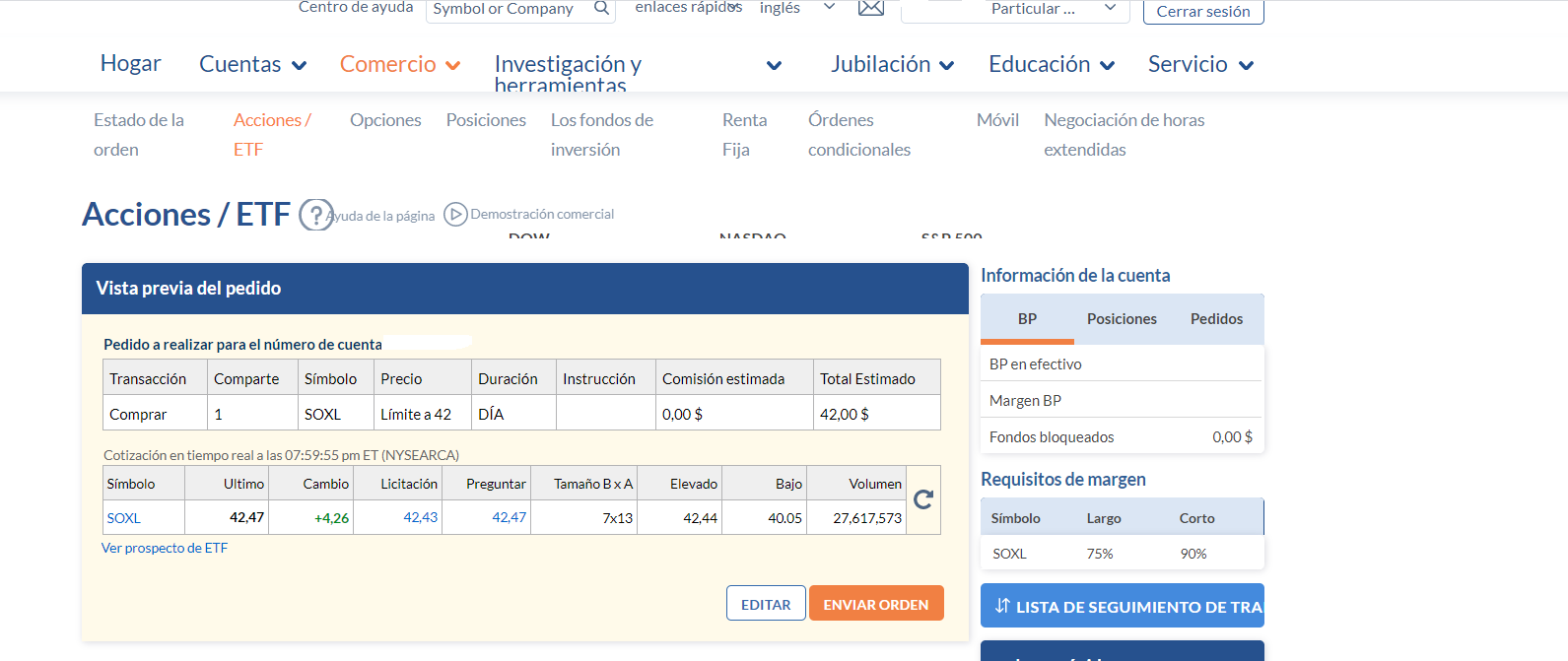Image resolution: width=1568 pixels, height=661 pixels.
Task: Open Negociación de horas extendidas tab
Action: (1125, 135)
